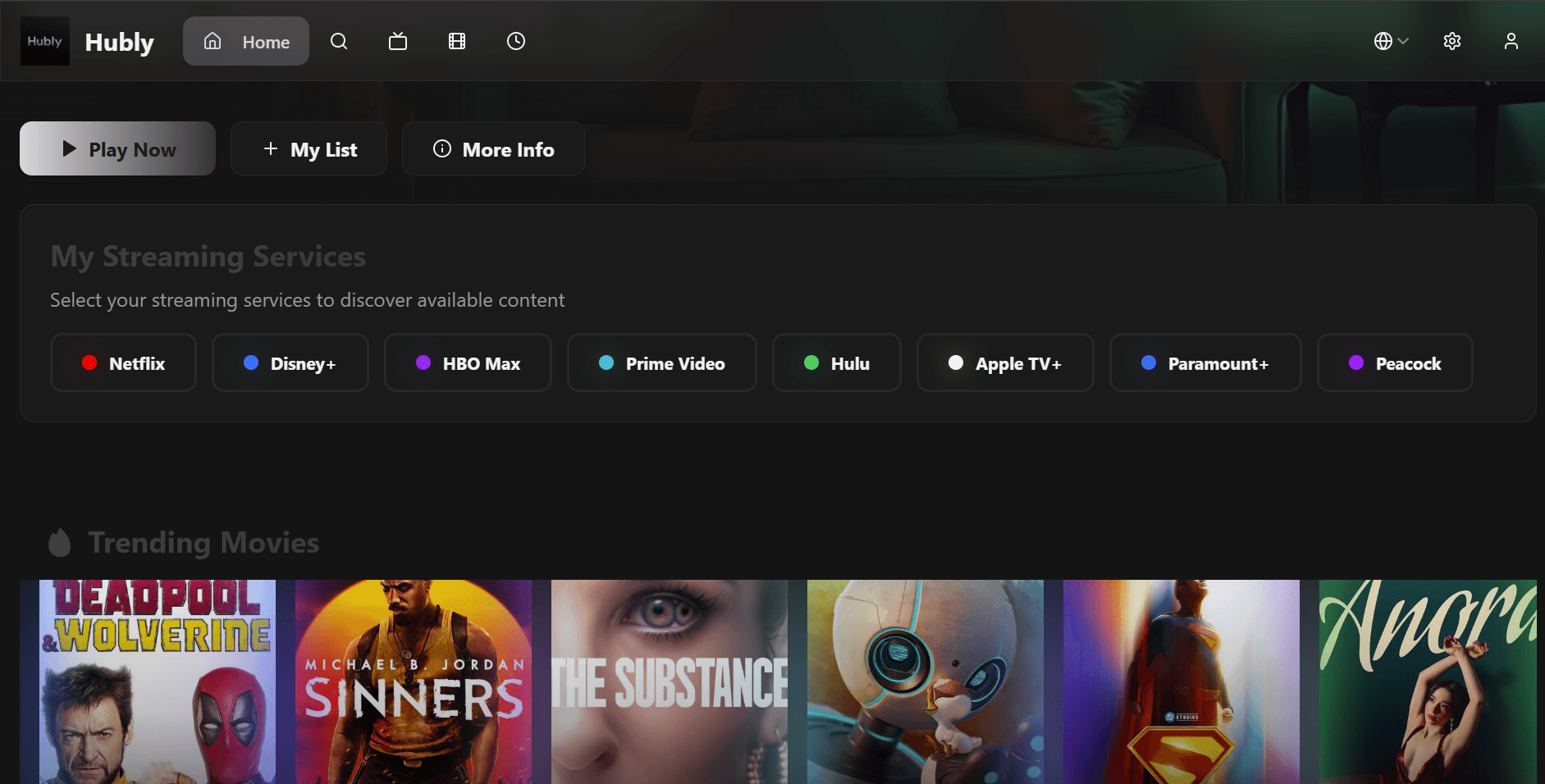Open the movies film icon
The height and width of the screenshot is (784, 1545).
pyautogui.click(x=457, y=41)
